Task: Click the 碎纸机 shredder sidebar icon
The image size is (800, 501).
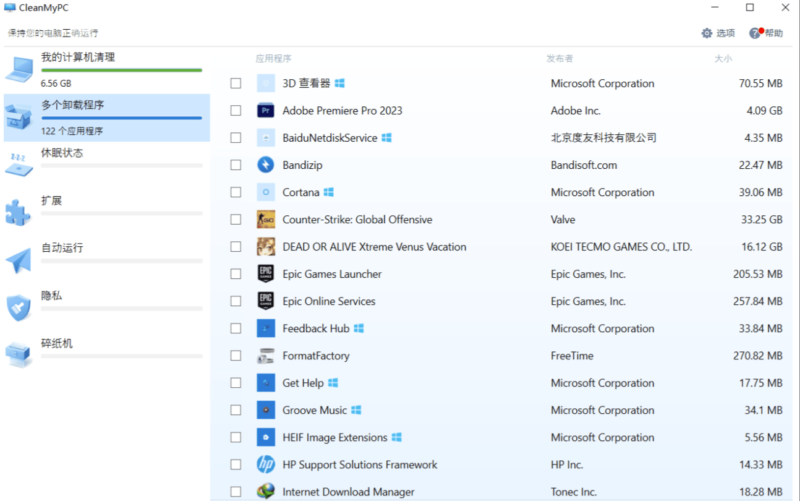Action: point(19,352)
